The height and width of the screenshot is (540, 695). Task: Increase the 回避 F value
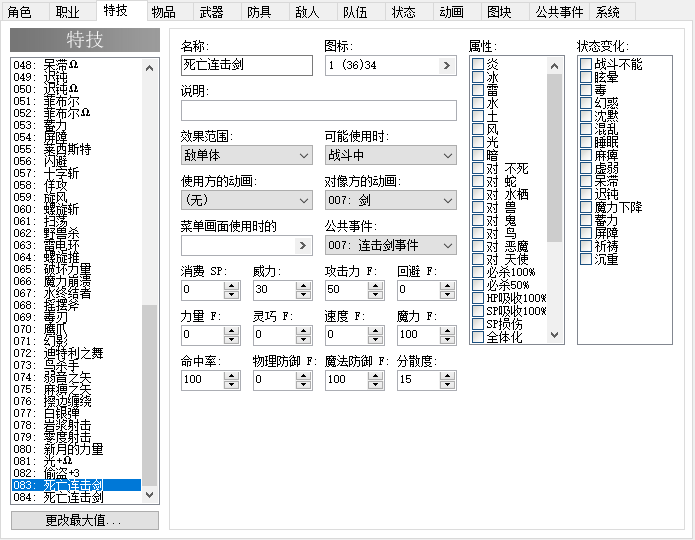pyautogui.click(x=448, y=286)
